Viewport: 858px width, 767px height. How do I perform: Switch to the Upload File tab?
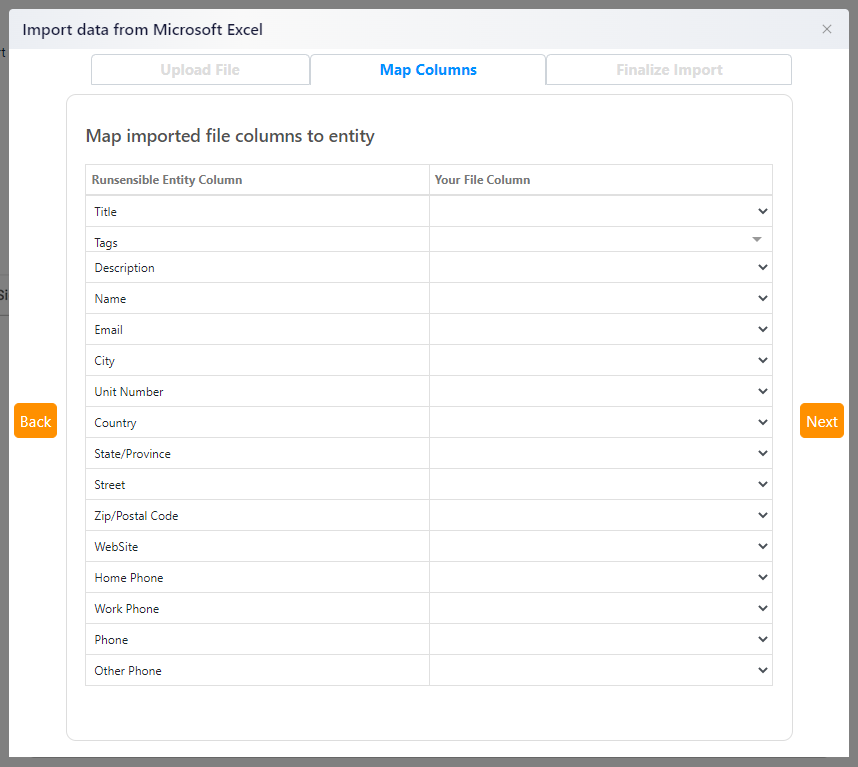pyautogui.click(x=200, y=69)
